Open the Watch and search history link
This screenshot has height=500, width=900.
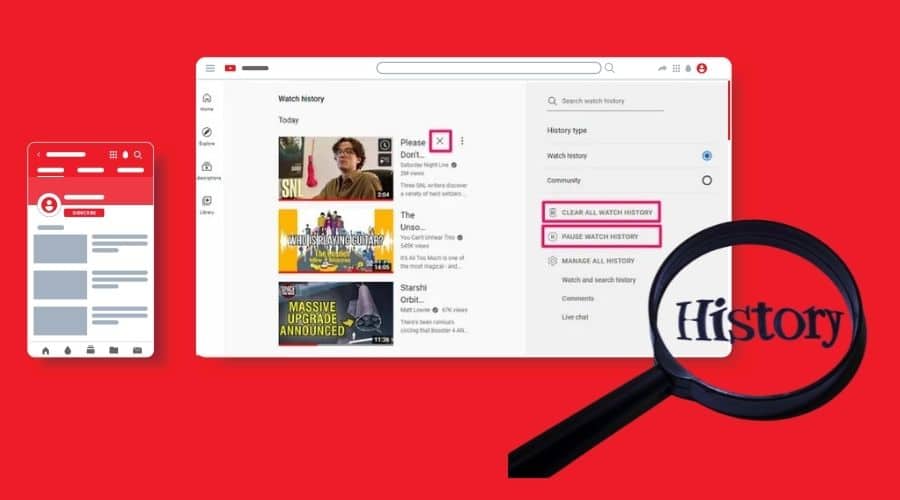point(599,280)
